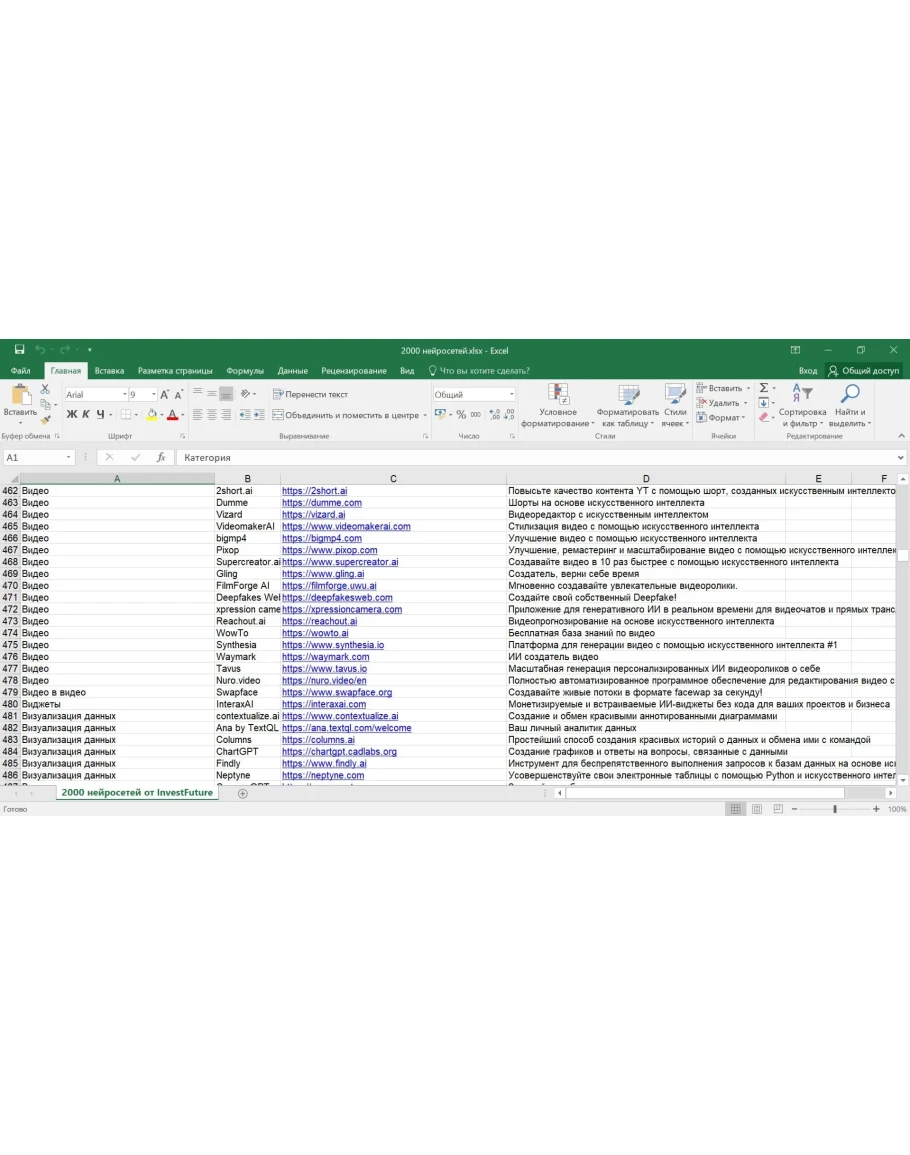Open the font name Arial dropdown
This screenshot has height=1155, width=910.
[x=125, y=394]
